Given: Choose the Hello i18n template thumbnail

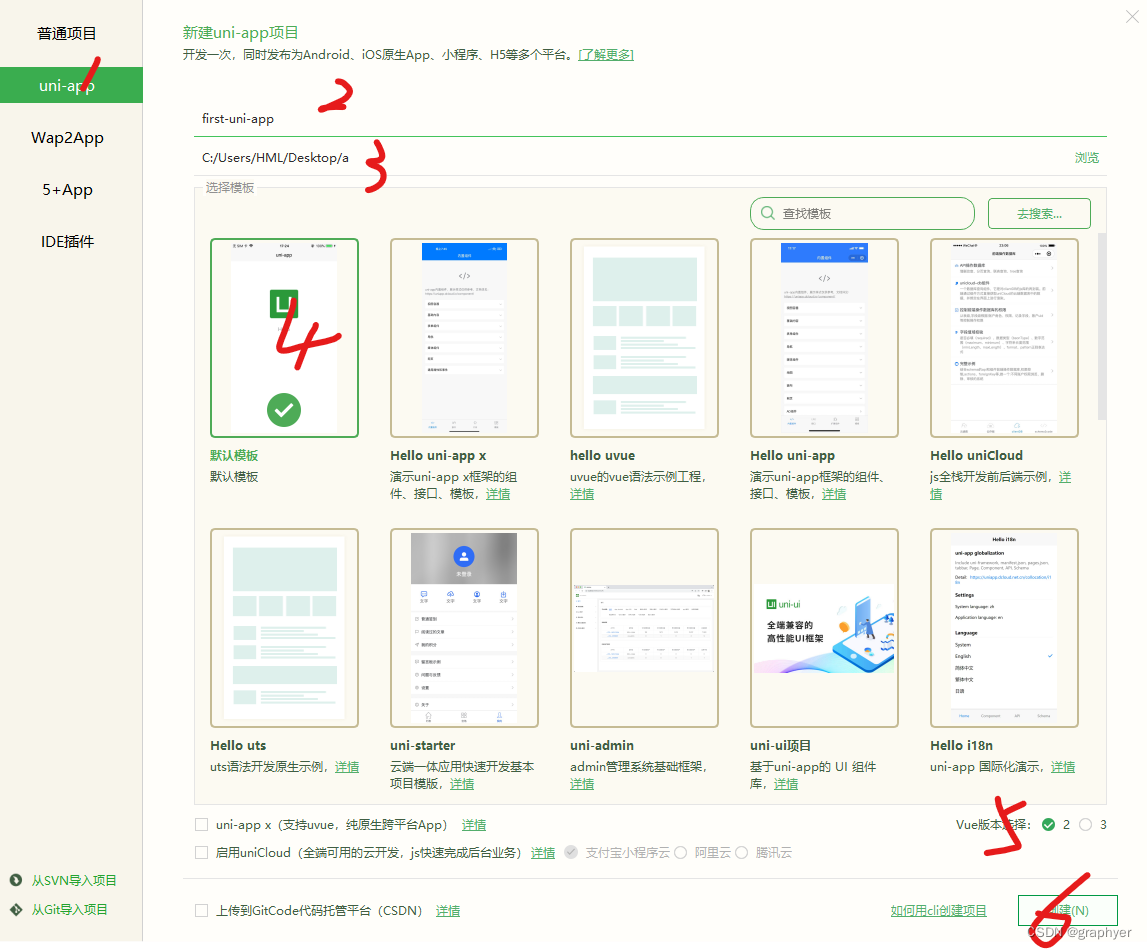Looking at the screenshot, I should [1004, 628].
